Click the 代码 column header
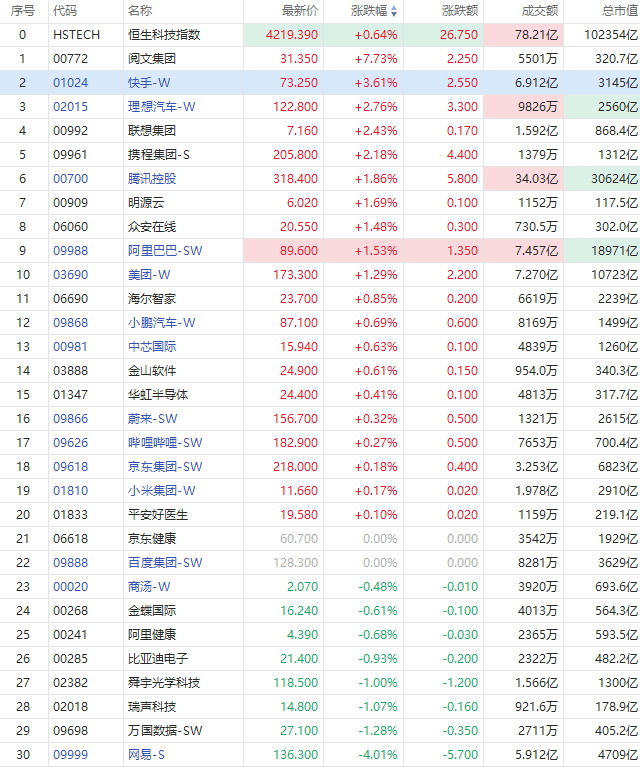The height and width of the screenshot is (771, 640). pos(65,11)
